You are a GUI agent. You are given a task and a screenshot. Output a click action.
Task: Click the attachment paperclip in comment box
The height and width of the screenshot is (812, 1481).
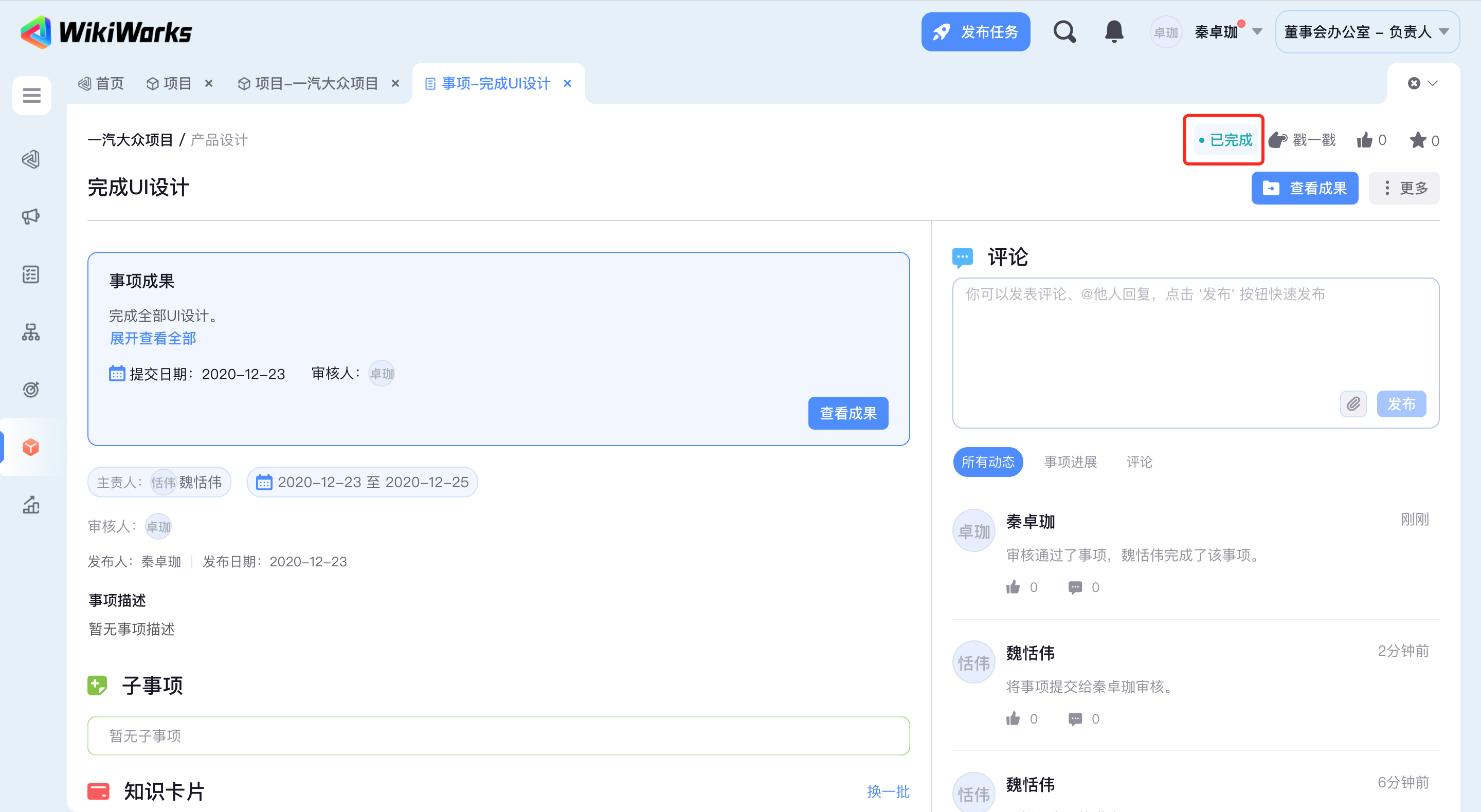click(1353, 404)
